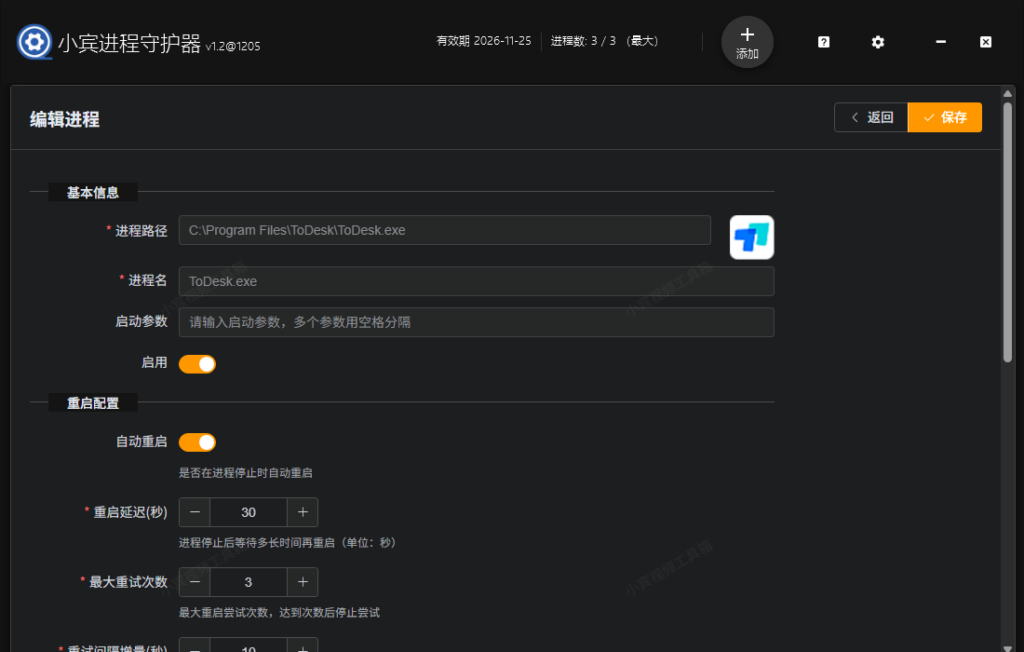The width and height of the screenshot is (1024, 652).
Task: Open the settings gear icon
Action: [x=877, y=42]
